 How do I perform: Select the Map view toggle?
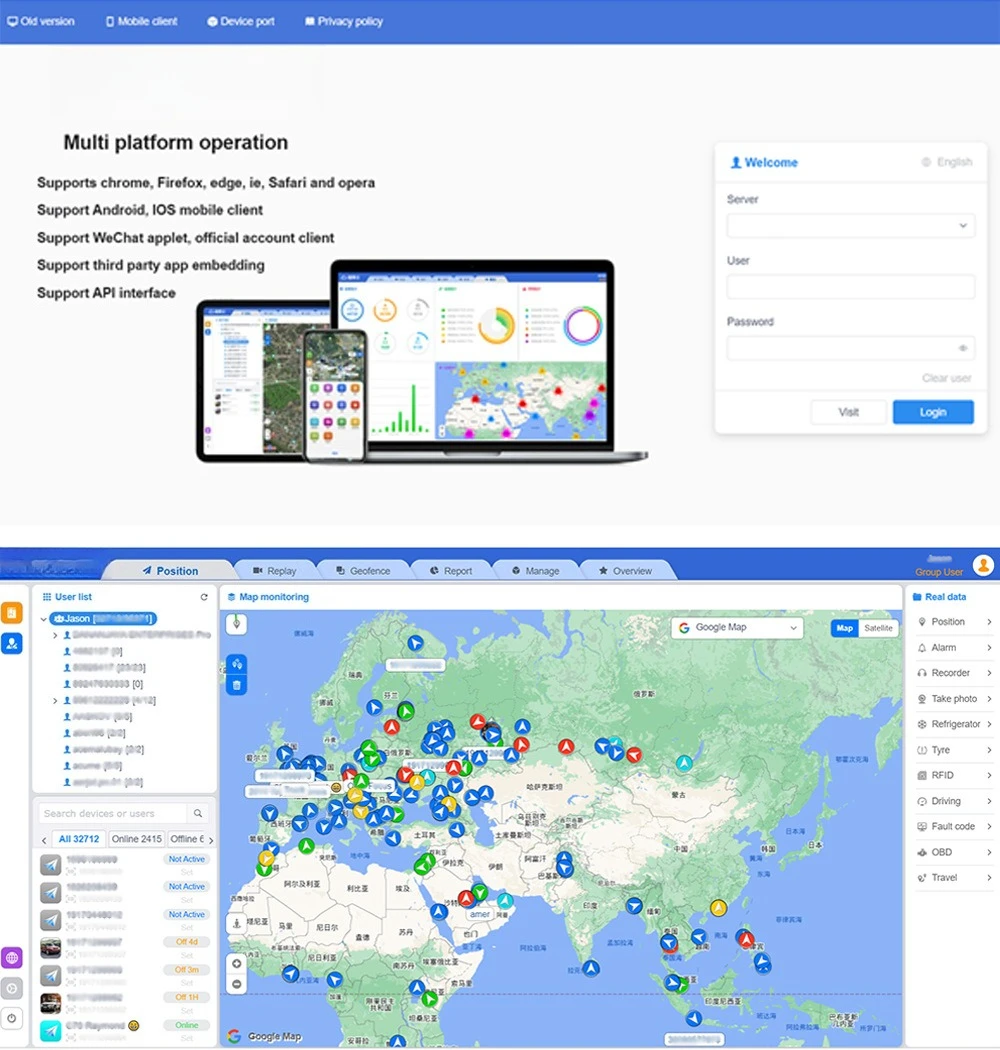tap(845, 628)
